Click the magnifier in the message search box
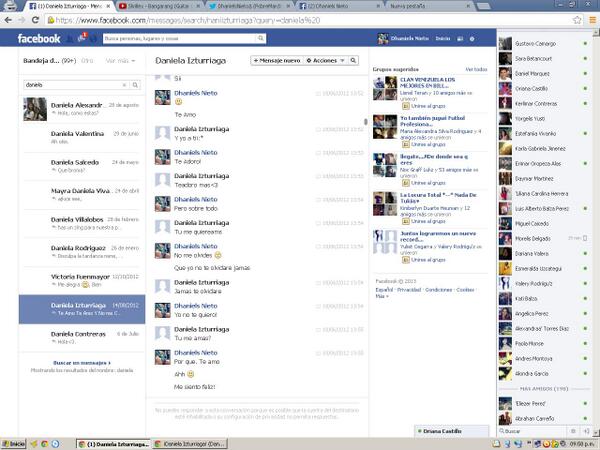The width and height of the screenshot is (600, 450). click(x=135, y=85)
